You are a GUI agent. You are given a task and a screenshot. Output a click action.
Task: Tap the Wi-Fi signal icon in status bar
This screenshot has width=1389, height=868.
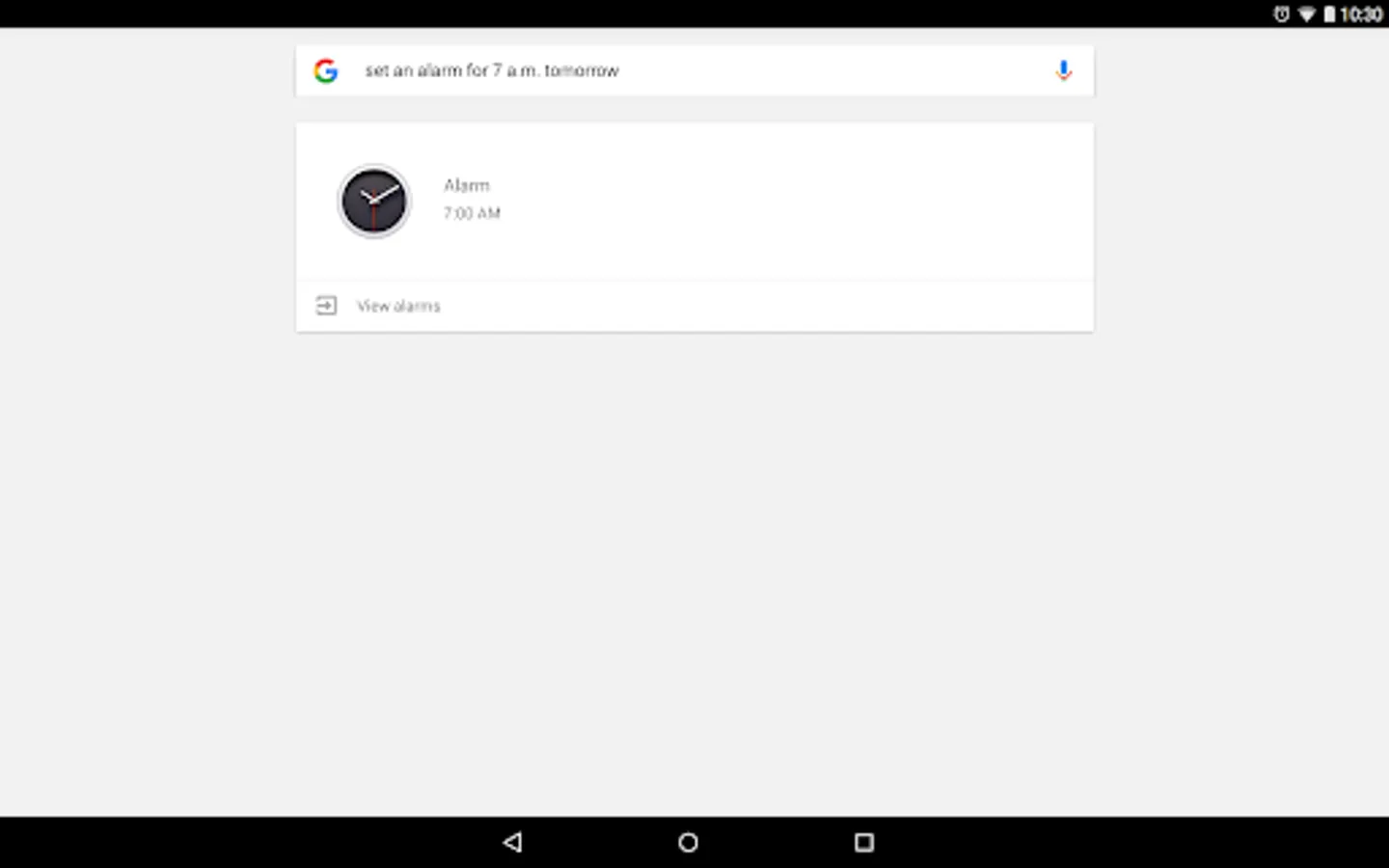pyautogui.click(x=1306, y=14)
